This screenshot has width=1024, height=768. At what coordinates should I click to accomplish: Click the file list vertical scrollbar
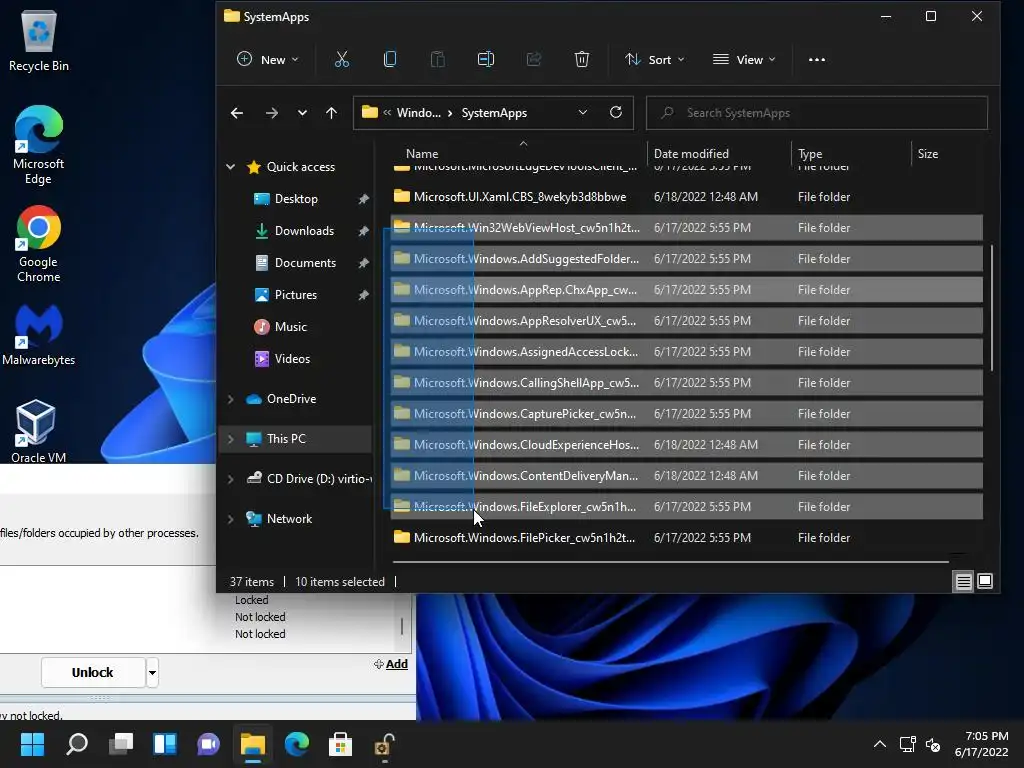992,308
